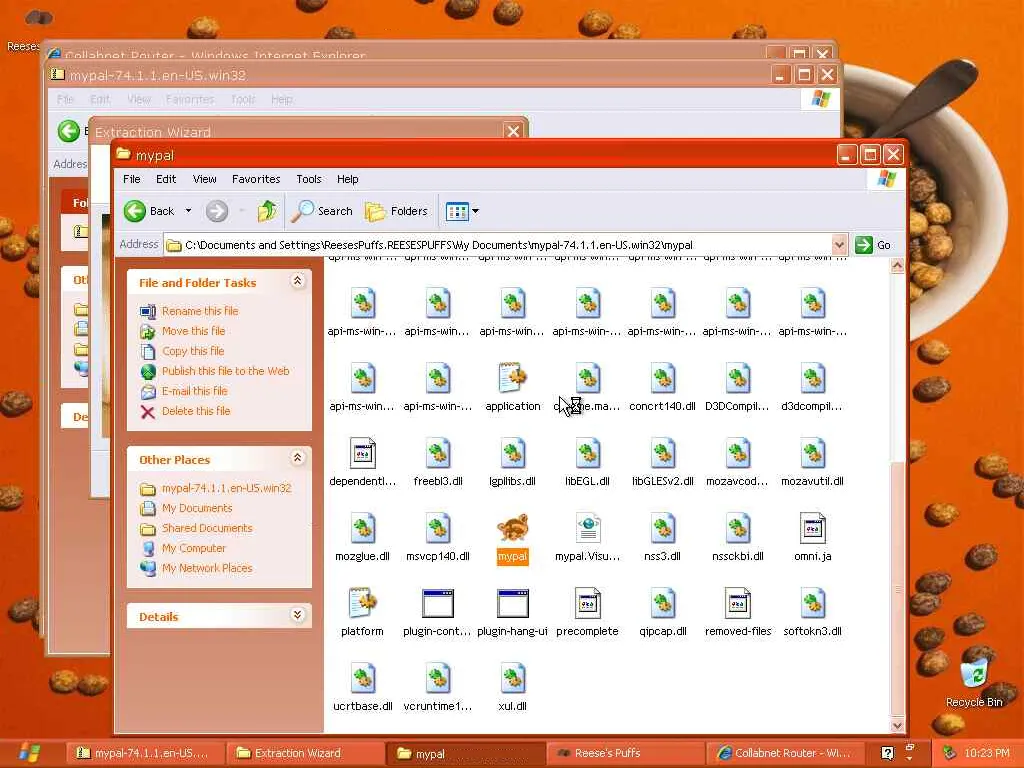Open the Views dropdown arrow
Image resolution: width=1024 pixels, height=768 pixels.
(475, 211)
